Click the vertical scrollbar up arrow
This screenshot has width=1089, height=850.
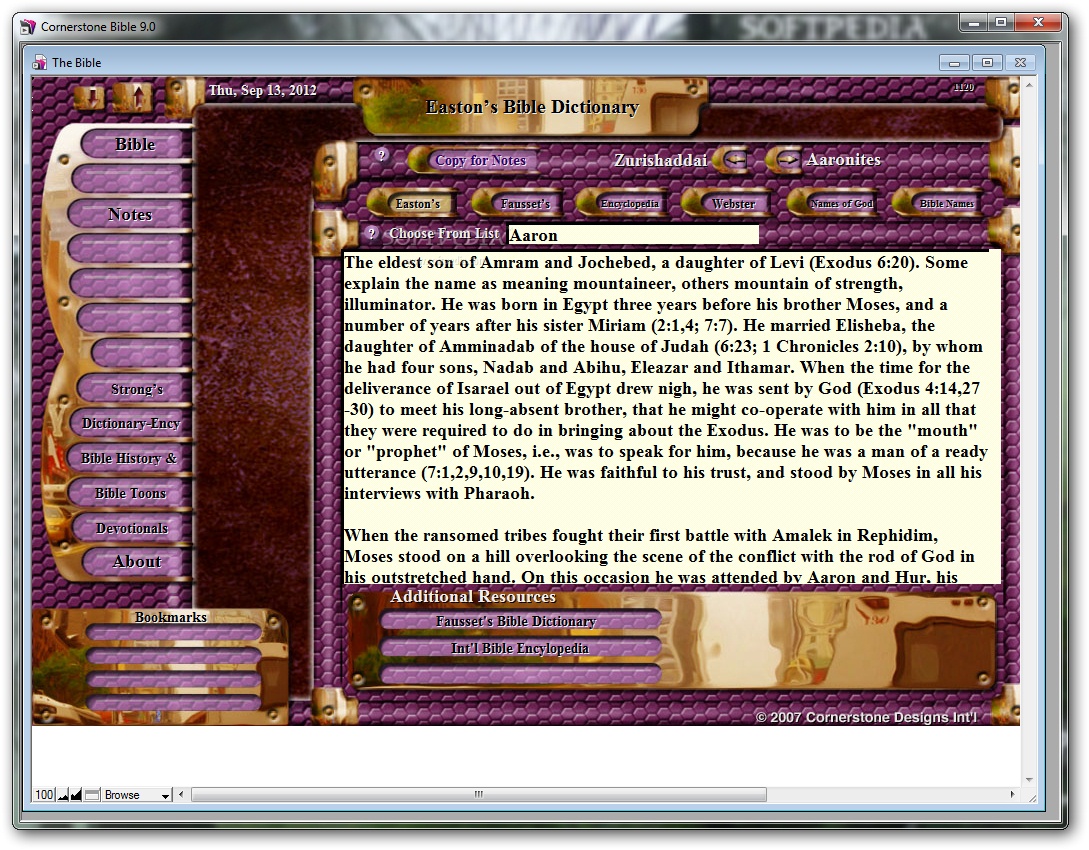coord(1029,85)
